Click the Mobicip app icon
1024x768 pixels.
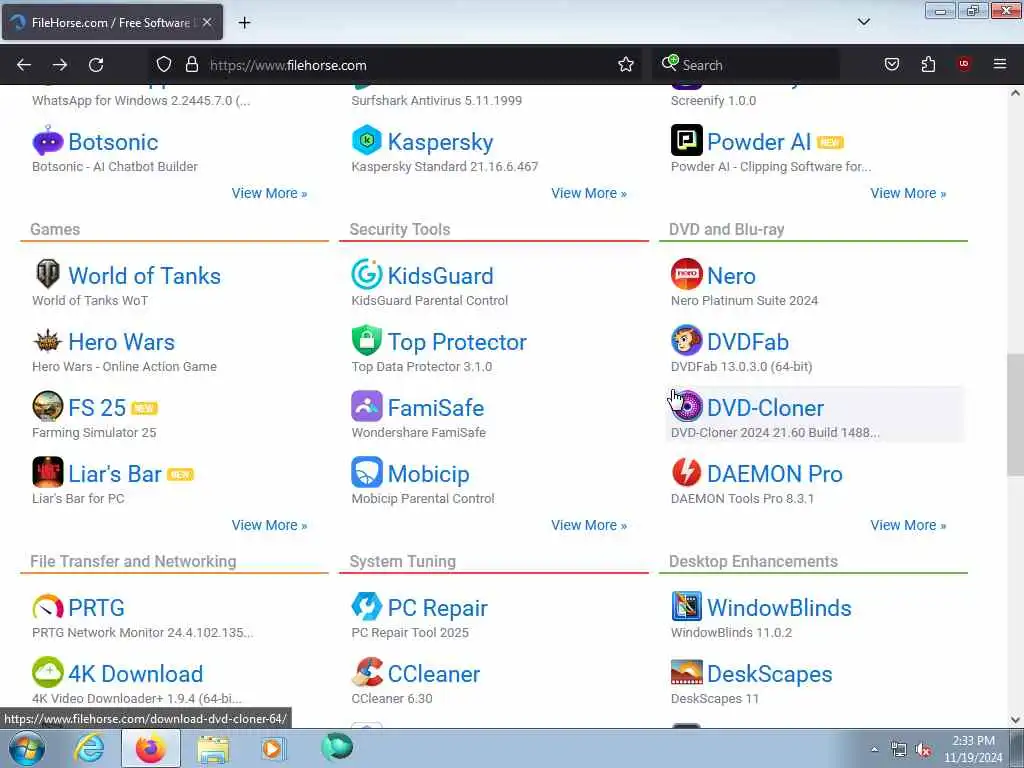tap(367, 472)
